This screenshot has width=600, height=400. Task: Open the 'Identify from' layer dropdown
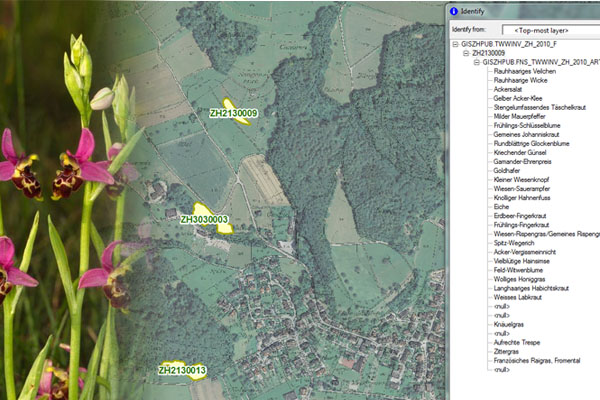550,30
